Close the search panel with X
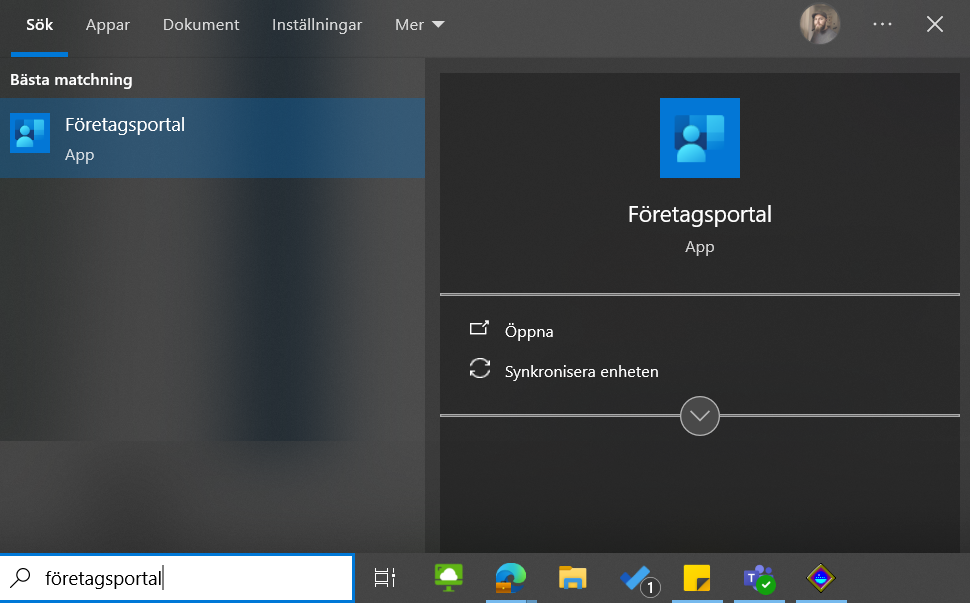970x603 pixels. 935,24
